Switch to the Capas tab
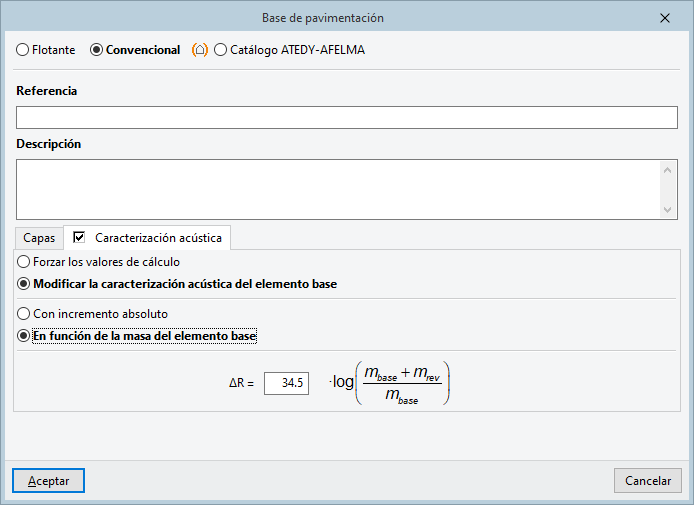Image resolution: width=694 pixels, height=505 pixels. (x=39, y=239)
